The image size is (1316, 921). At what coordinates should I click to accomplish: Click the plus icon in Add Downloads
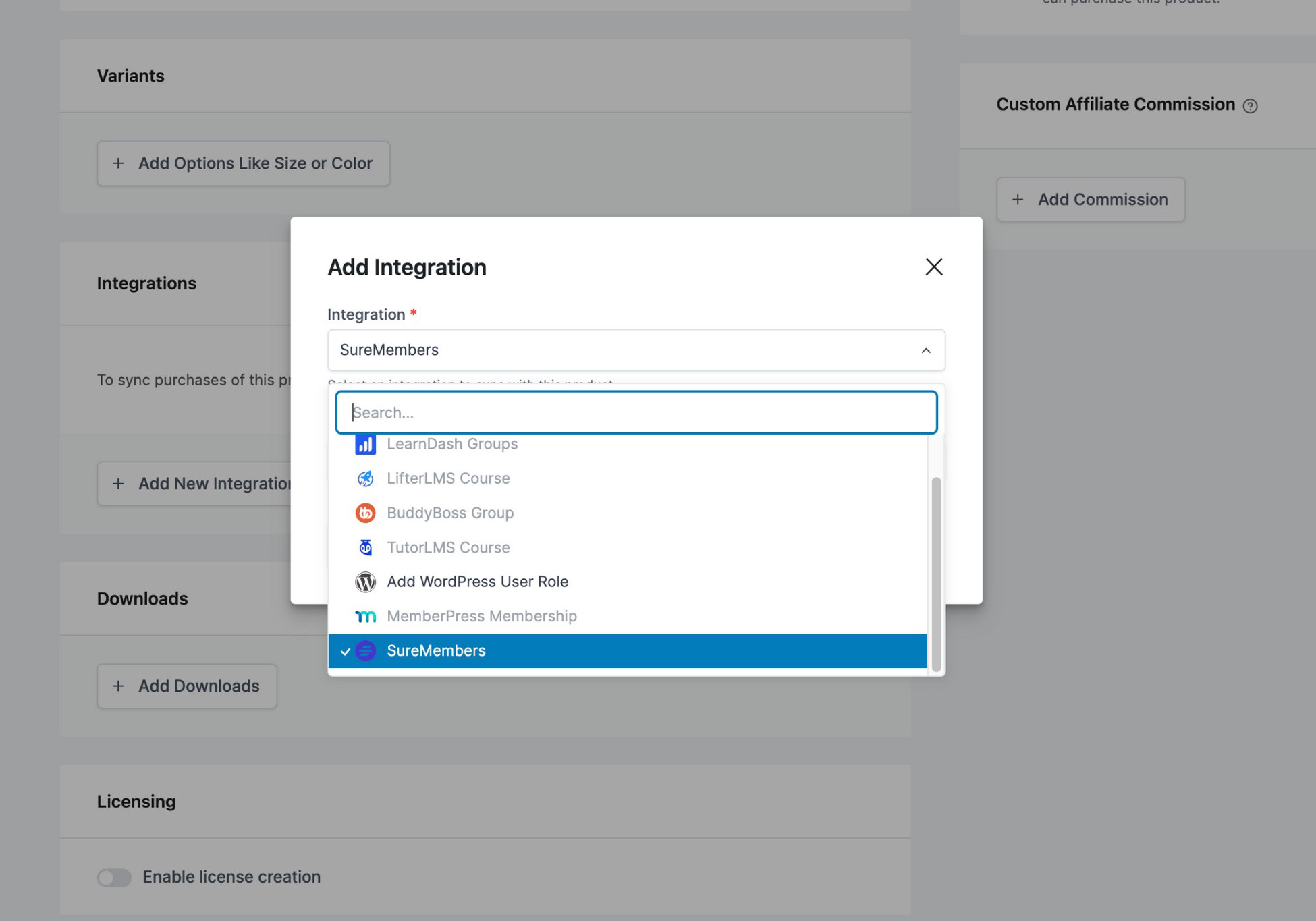(x=118, y=686)
